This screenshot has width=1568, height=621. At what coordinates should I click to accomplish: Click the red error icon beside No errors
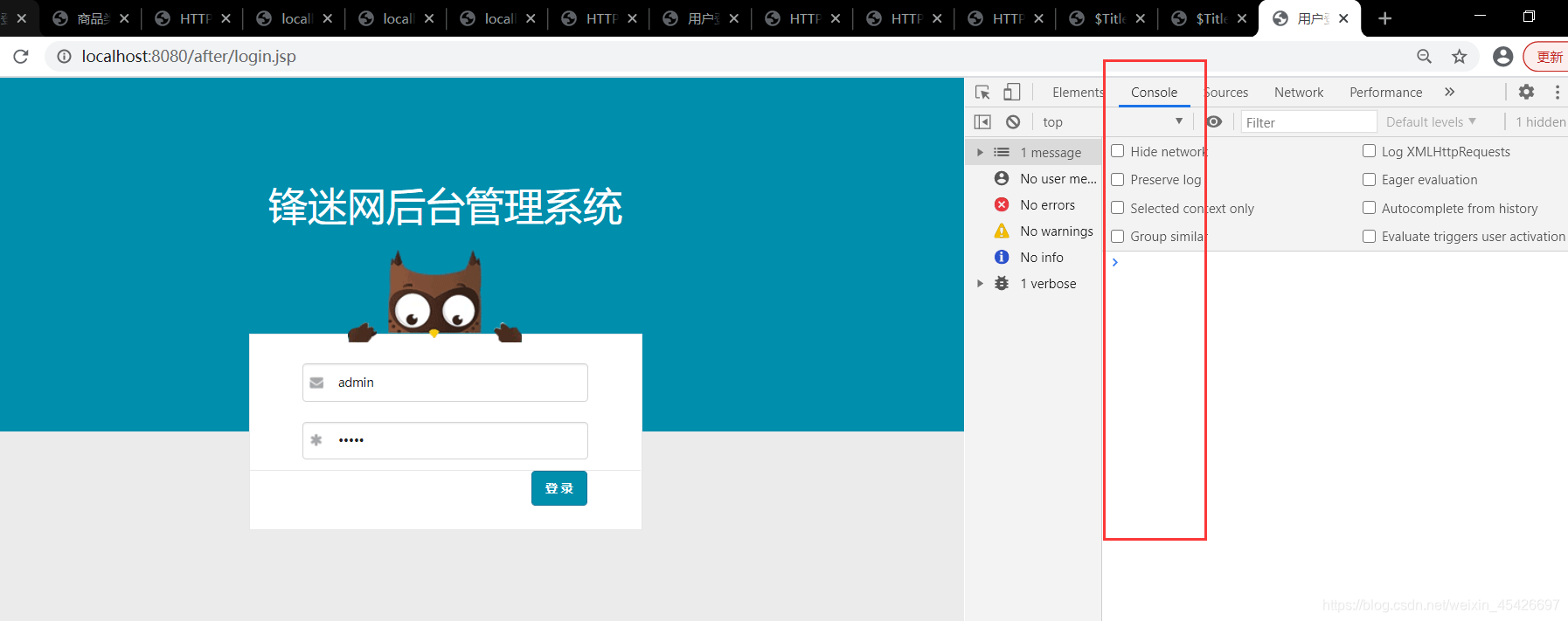click(x=1002, y=204)
